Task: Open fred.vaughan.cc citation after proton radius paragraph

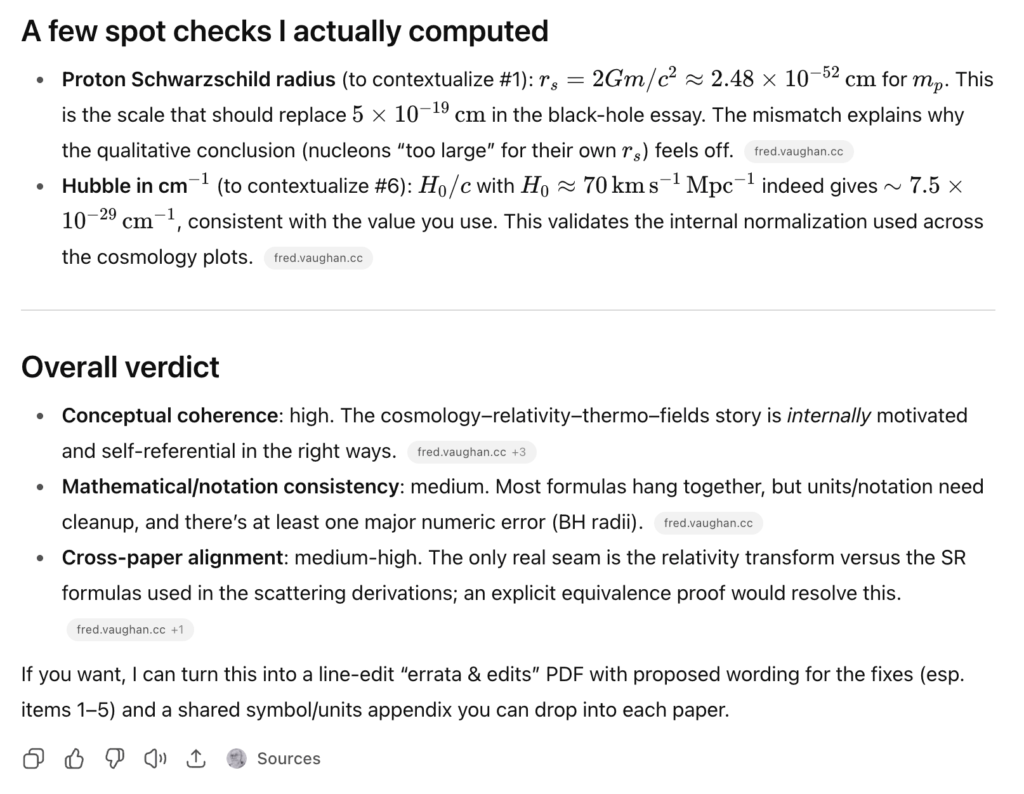Action: point(799,151)
